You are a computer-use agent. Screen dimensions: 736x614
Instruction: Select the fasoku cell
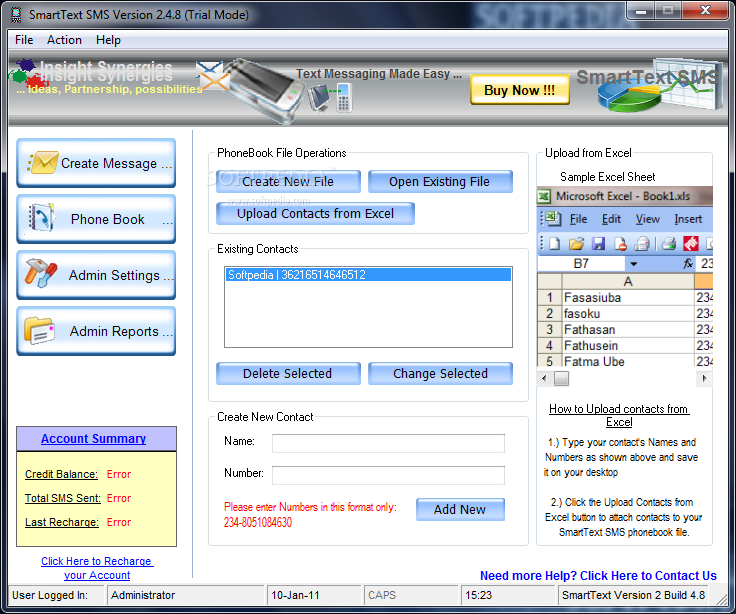[x=628, y=314]
